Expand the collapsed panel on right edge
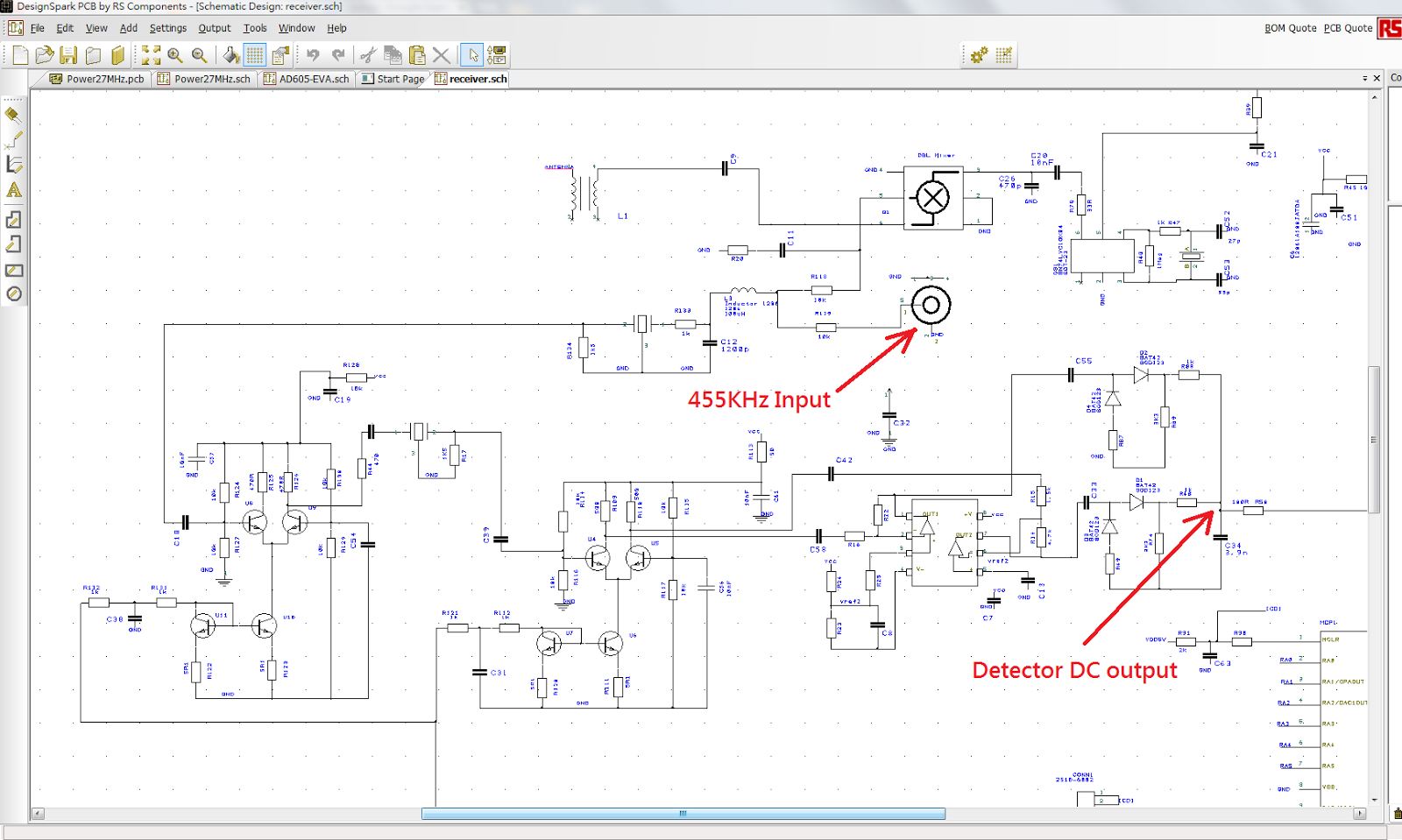Screen dimensions: 1402x840 click(1395, 78)
